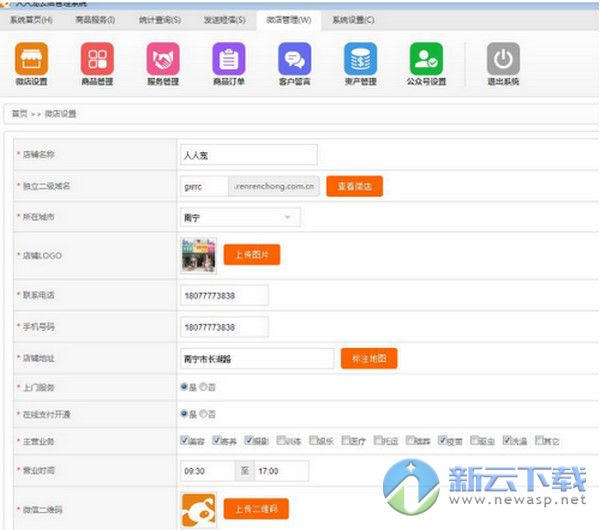Click the 标注地图 map button
Viewport: 600px width, 530px height.
click(x=369, y=359)
